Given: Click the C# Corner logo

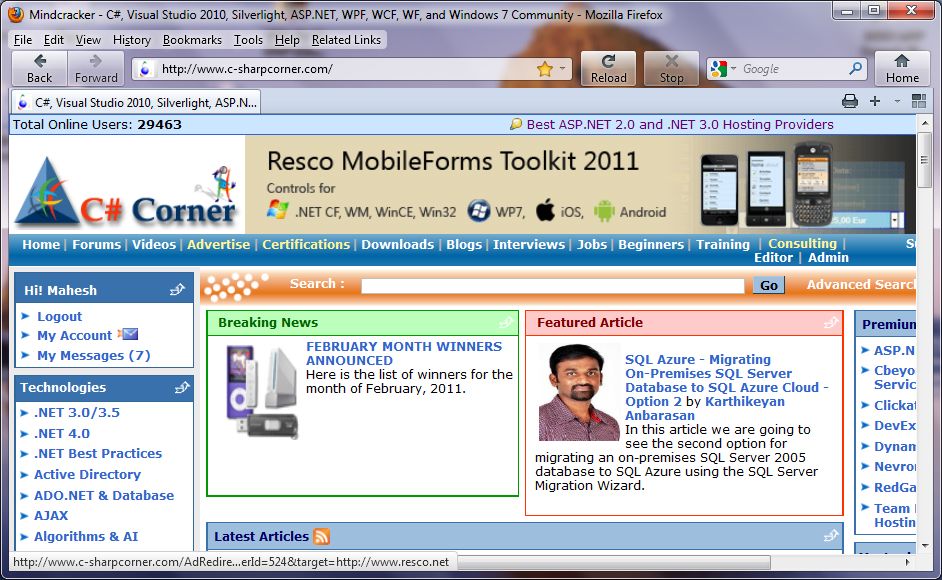Looking at the screenshot, I should coord(126,192).
